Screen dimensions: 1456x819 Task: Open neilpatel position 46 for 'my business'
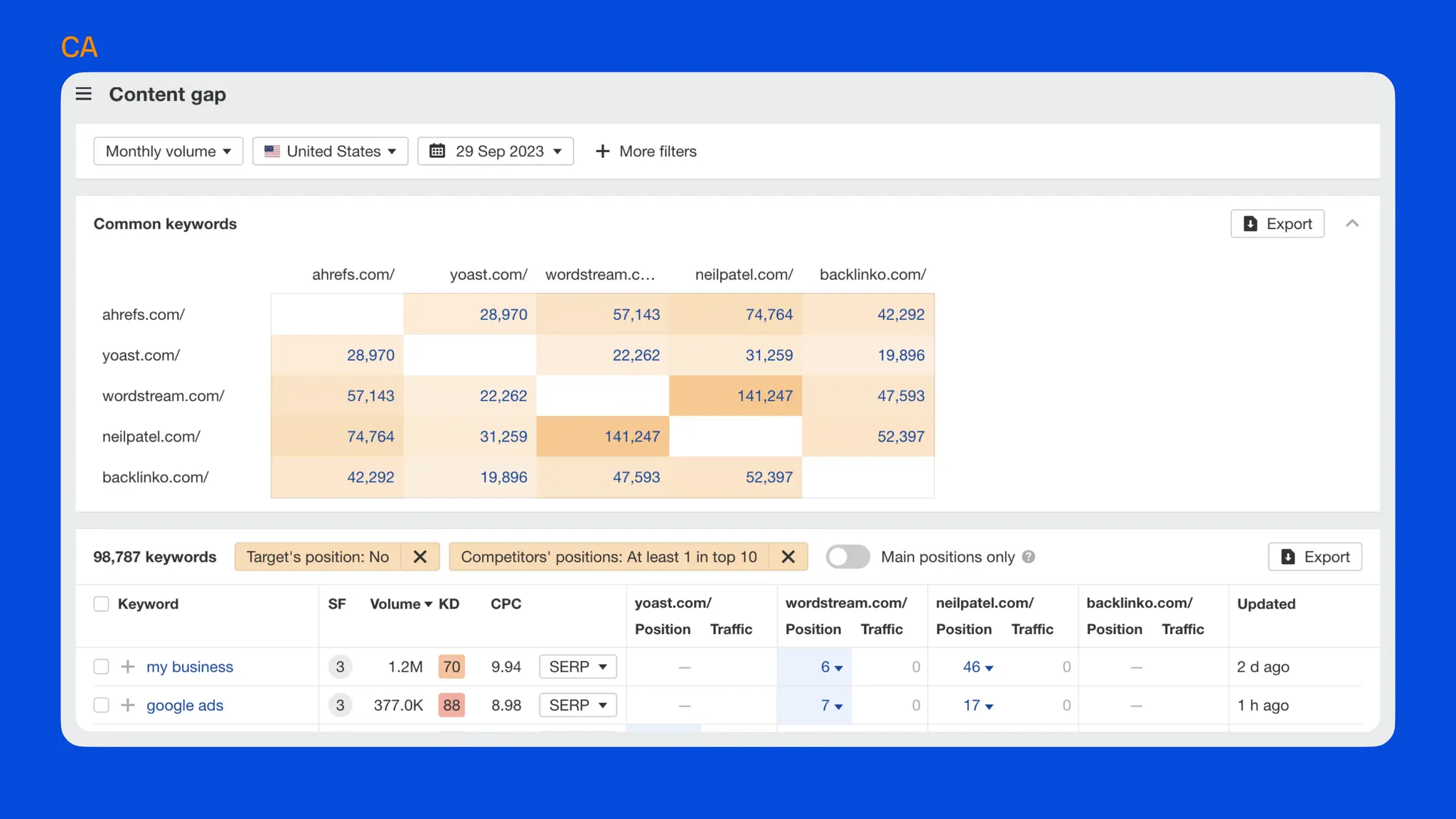pos(978,667)
